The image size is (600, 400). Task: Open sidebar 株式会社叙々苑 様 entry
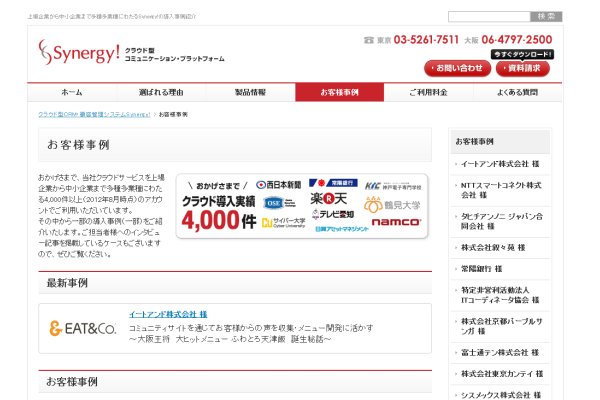click(x=500, y=248)
